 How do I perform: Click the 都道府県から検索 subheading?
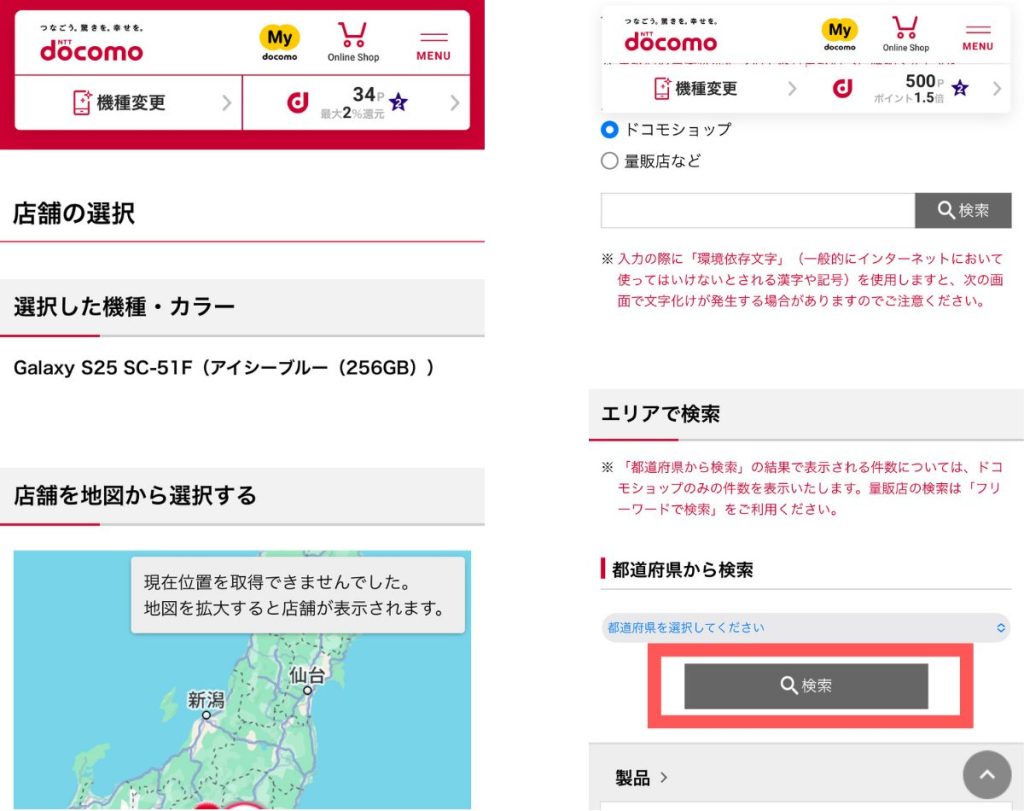pos(682,569)
